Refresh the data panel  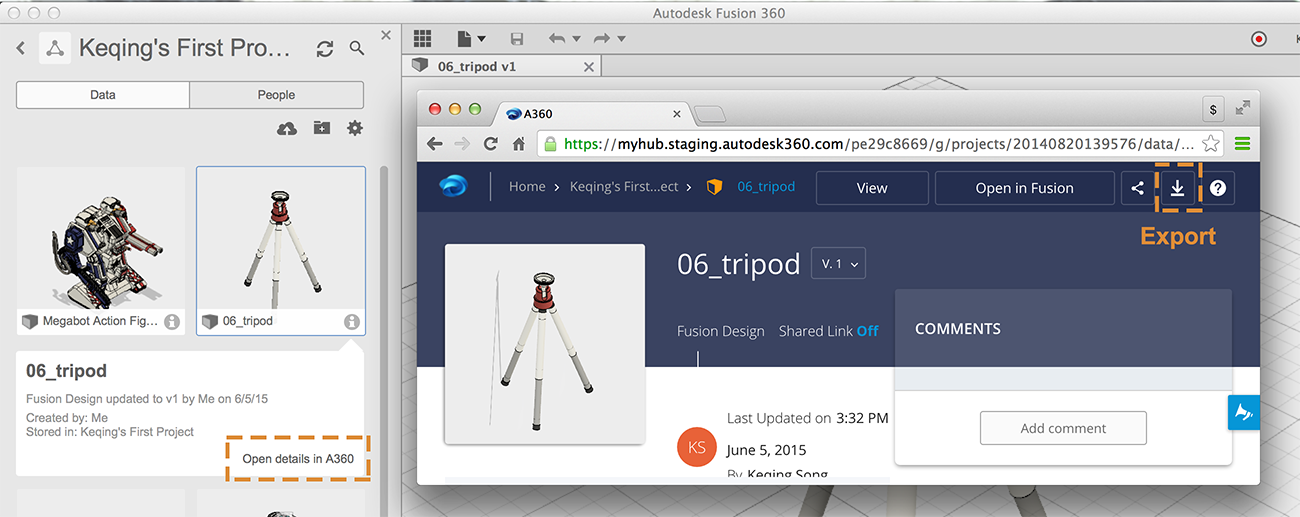tap(324, 48)
